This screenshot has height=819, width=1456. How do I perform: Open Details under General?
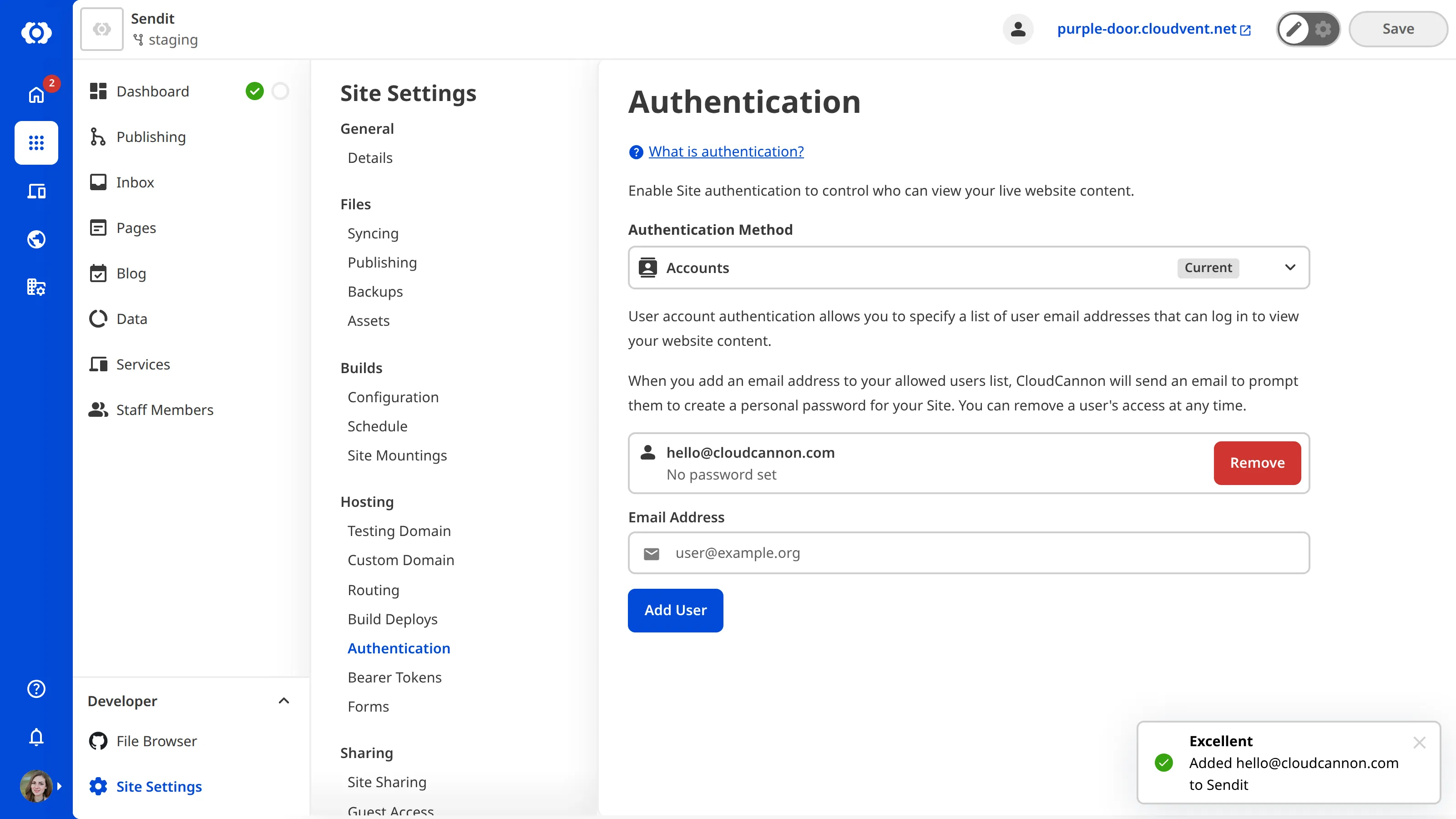click(369, 158)
